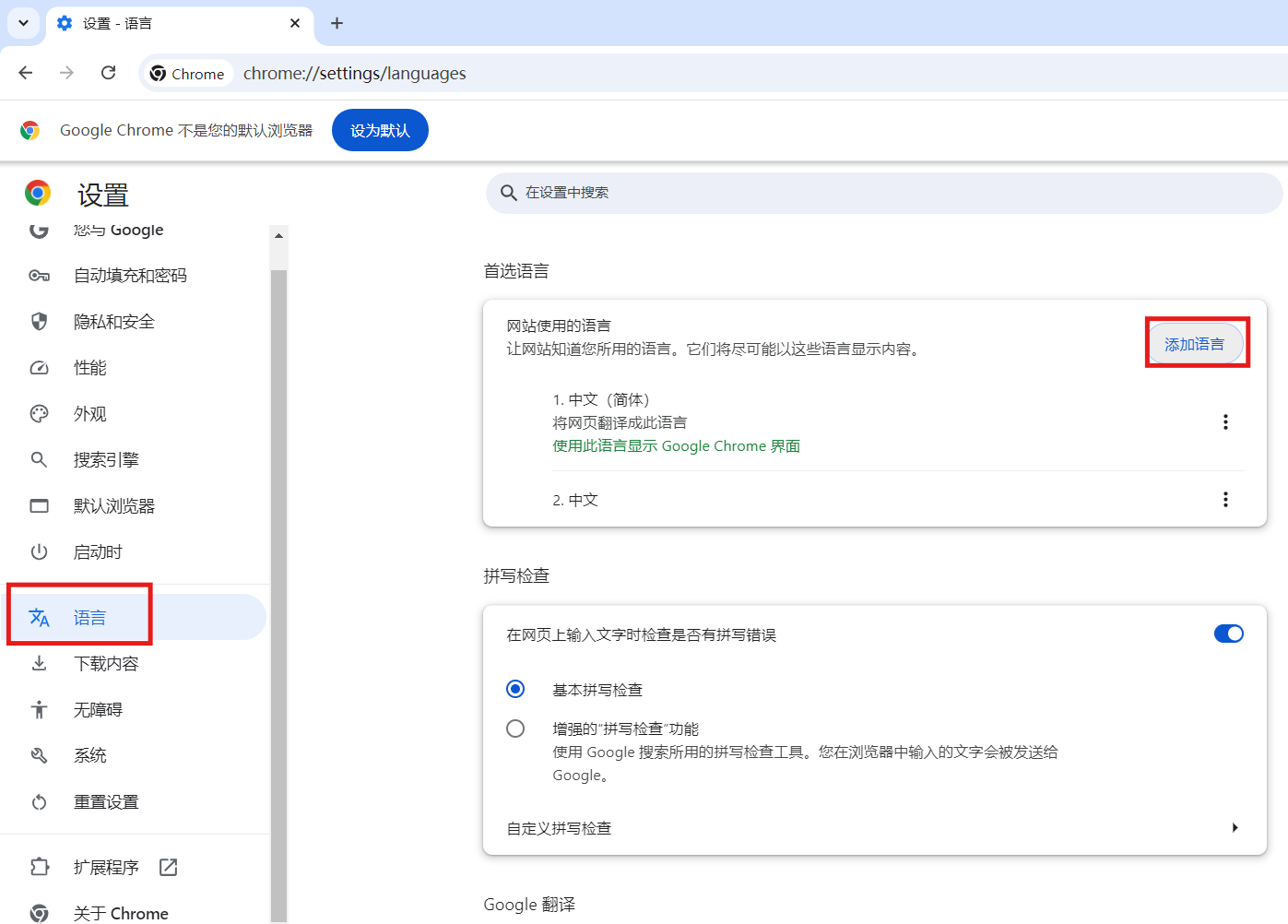Click the reset icon for 重置设置

coord(39,802)
